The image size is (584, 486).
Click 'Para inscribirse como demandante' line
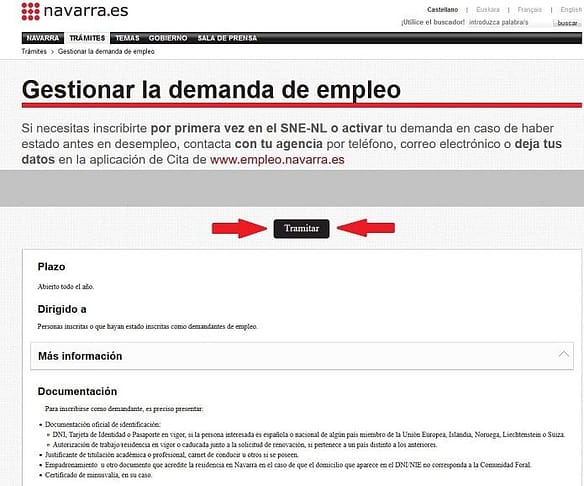pos(124,409)
